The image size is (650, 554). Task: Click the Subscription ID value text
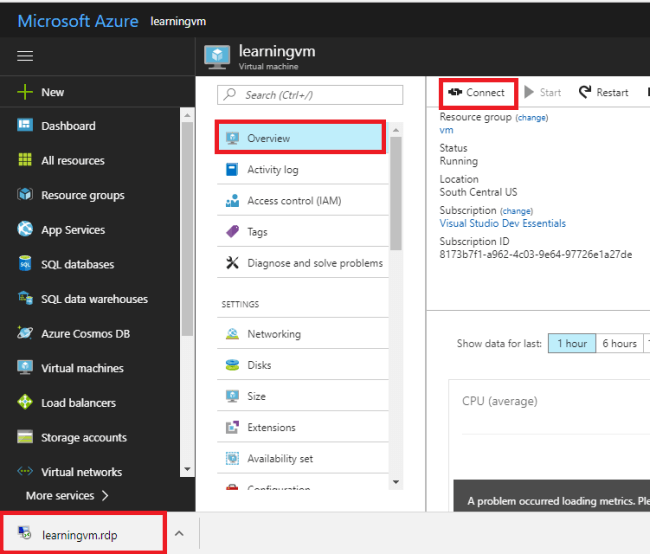pos(536,254)
